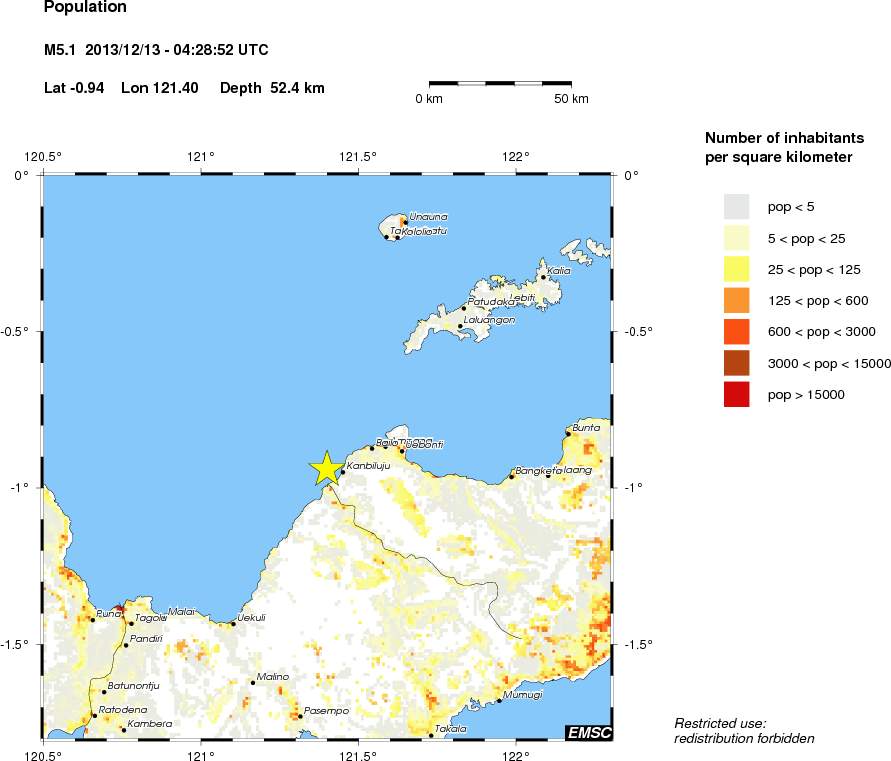This screenshot has height=761, width=891.
Task: Click the yellow star epicenter marker
Action: pos(327,469)
